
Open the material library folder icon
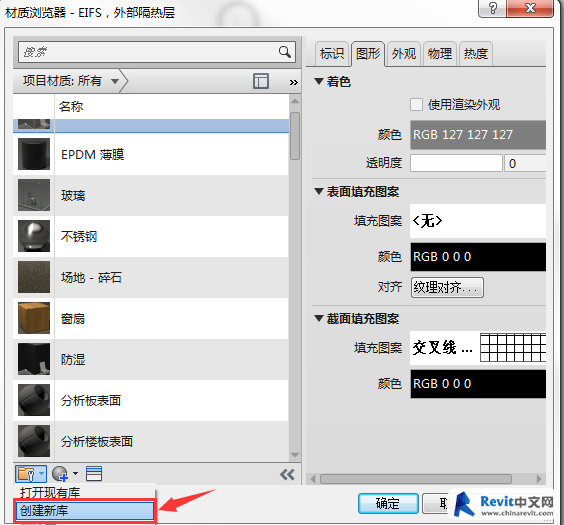click(26, 474)
